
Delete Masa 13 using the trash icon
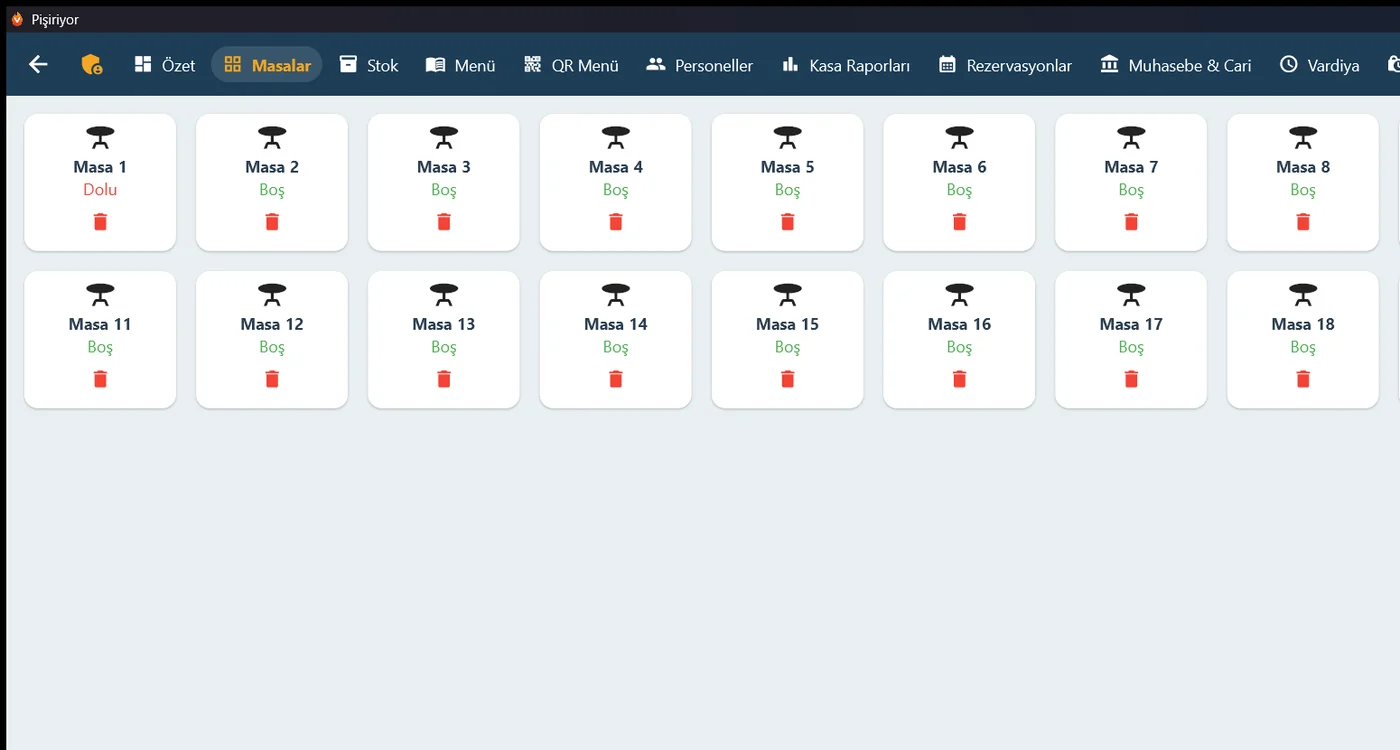click(x=444, y=379)
